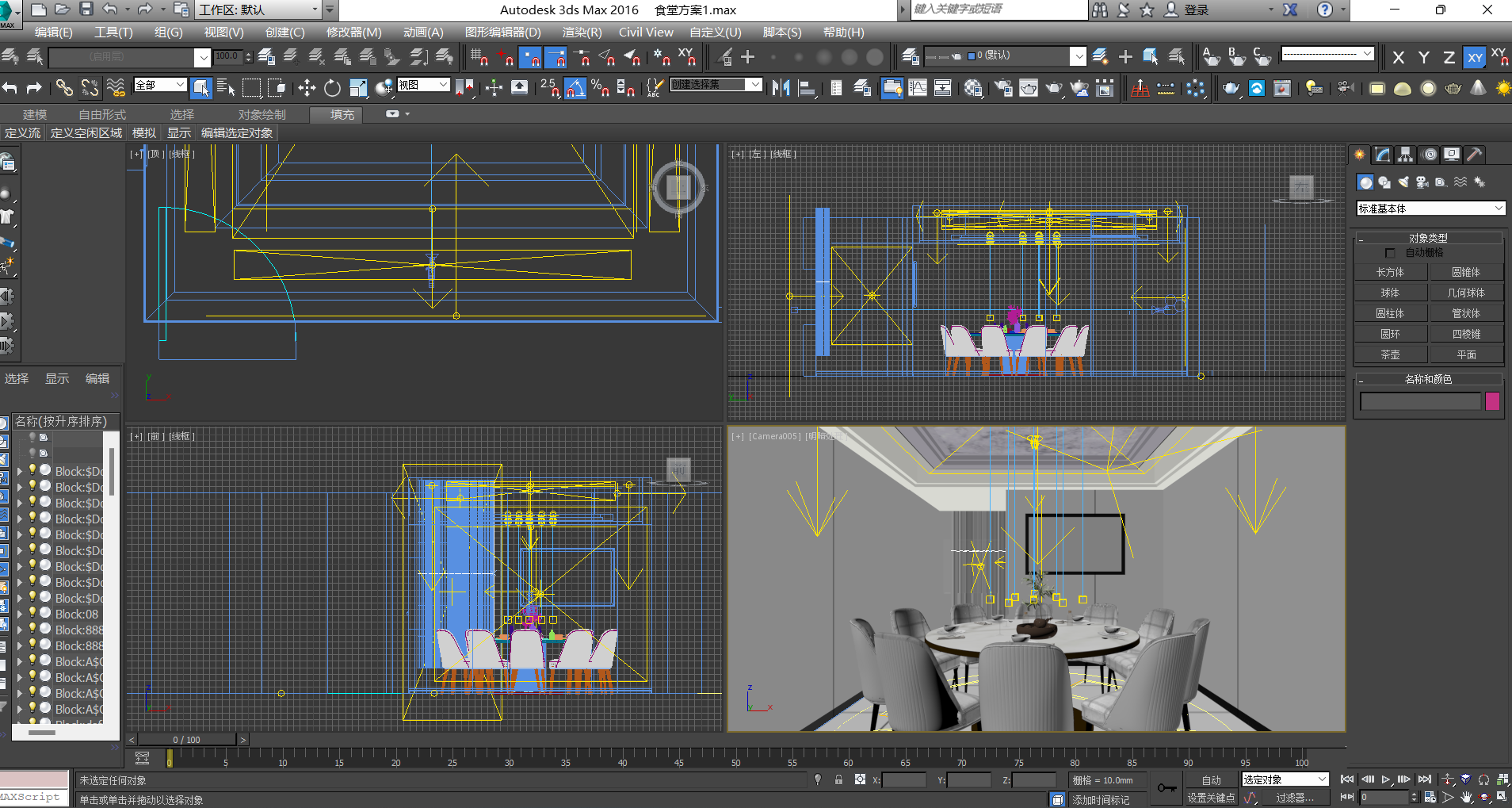The width and height of the screenshot is (1512, 808).
Task: Toggle the Angle Snap icon
Action: click(x=575, y=88)
